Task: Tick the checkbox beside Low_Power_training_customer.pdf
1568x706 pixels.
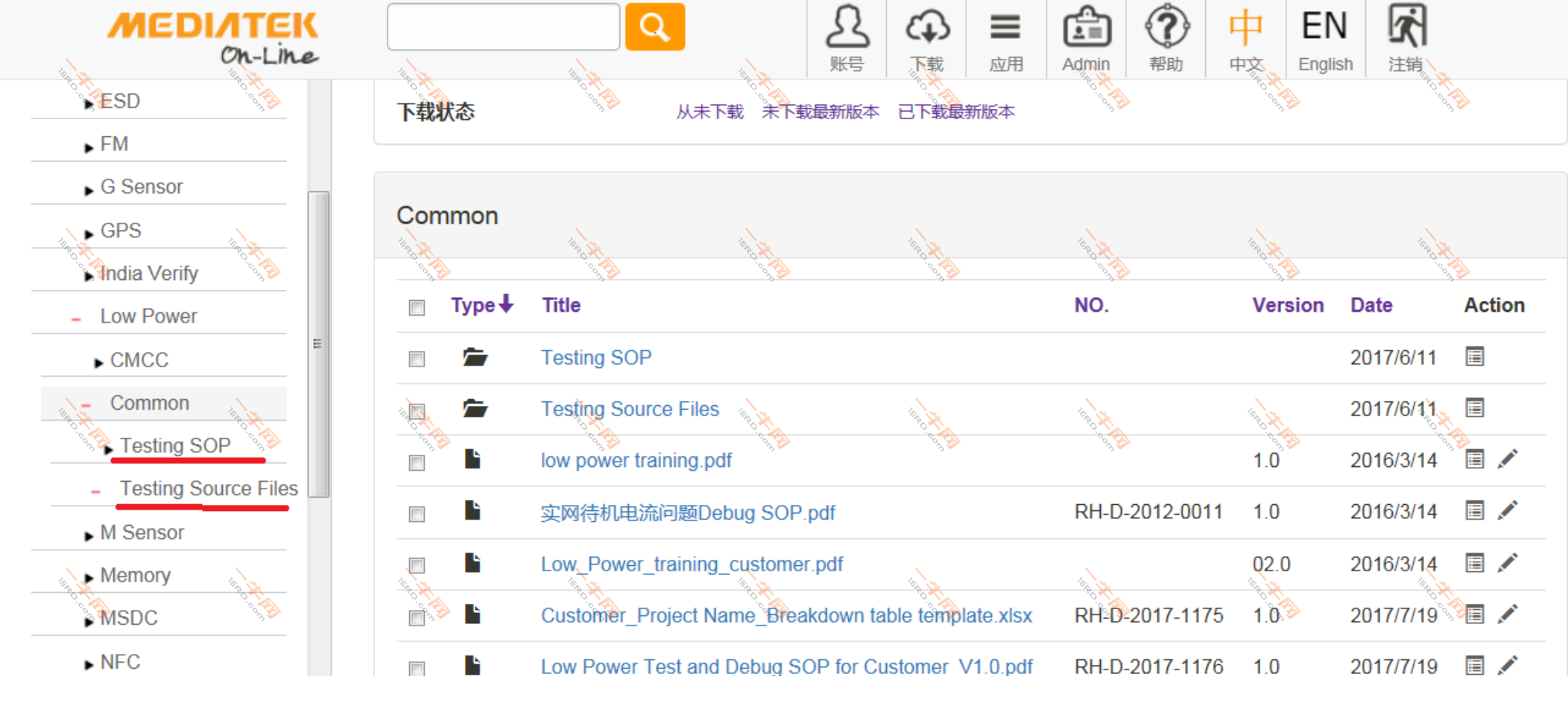Action: tap(416, 565)
